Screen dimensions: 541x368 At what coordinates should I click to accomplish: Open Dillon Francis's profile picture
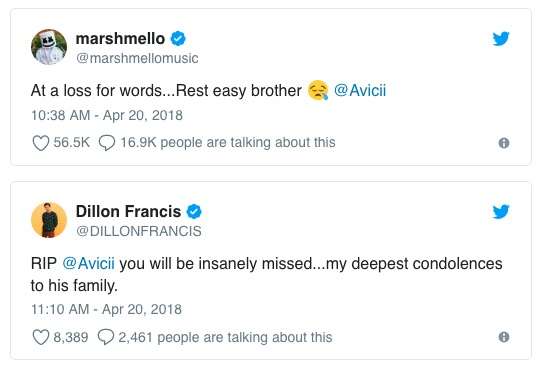[x=49, y=220]
